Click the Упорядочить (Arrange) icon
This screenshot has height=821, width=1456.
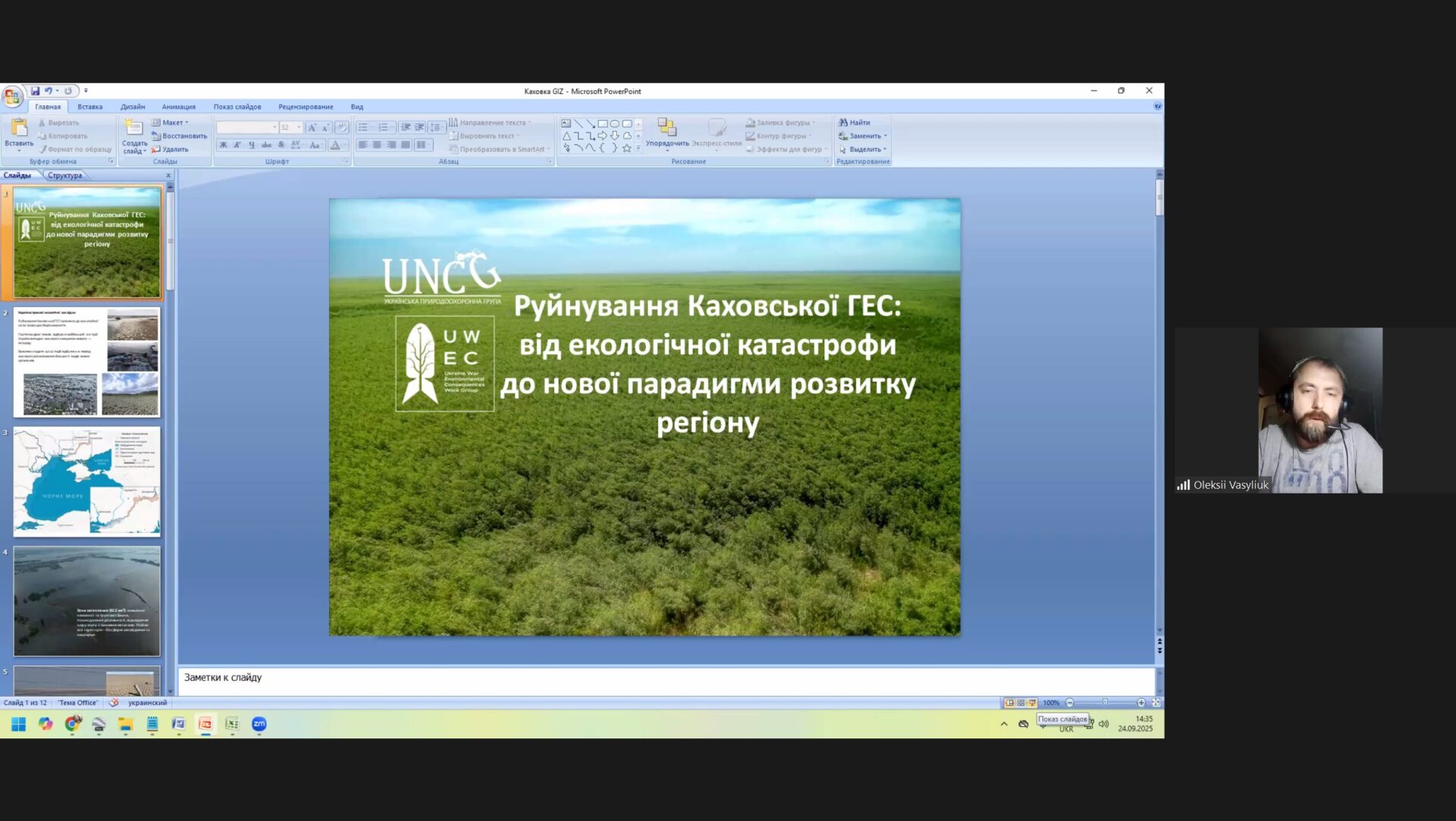(667, 127)
